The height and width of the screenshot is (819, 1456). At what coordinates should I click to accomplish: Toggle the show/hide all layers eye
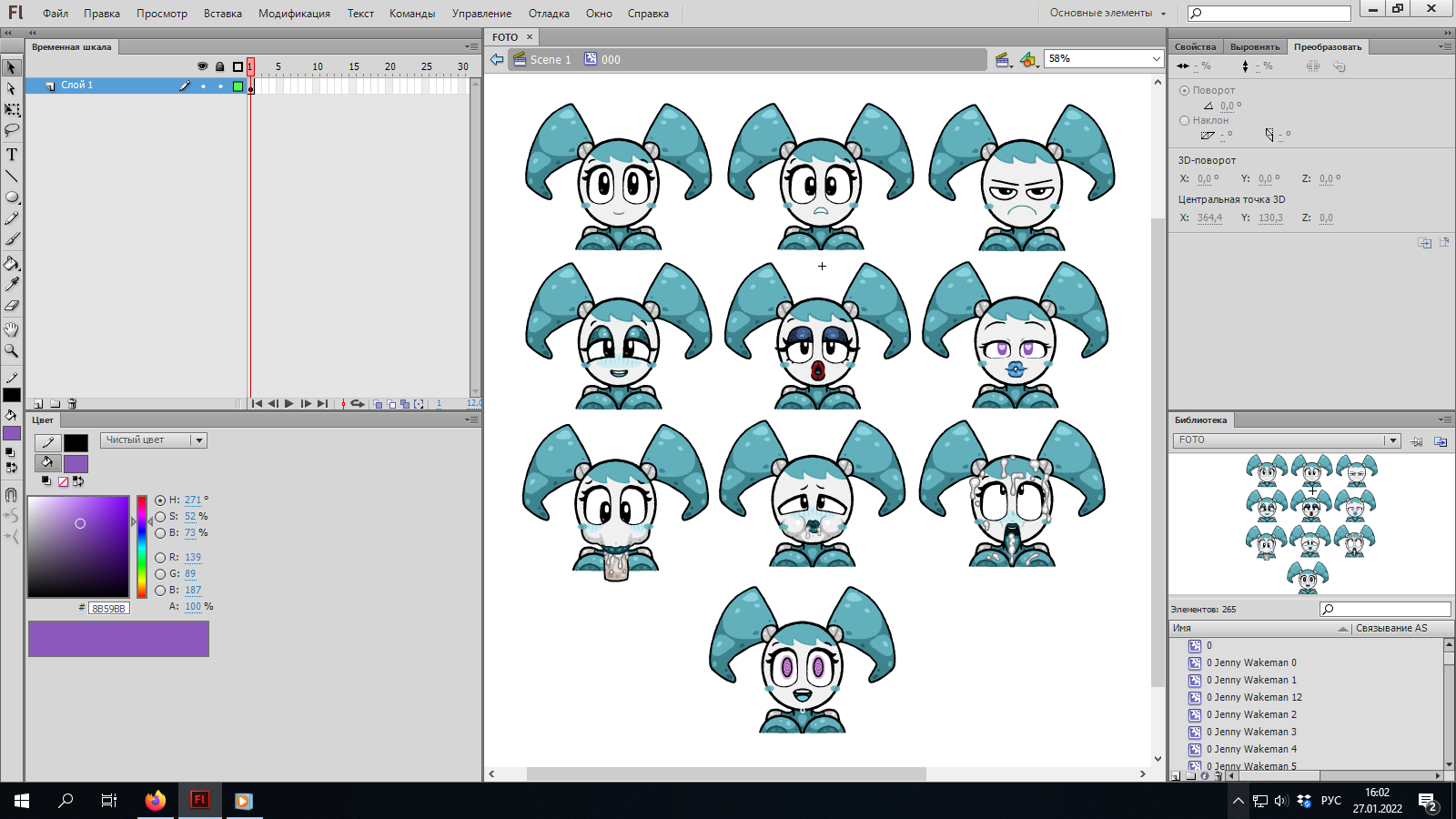[x=202, y=66]
